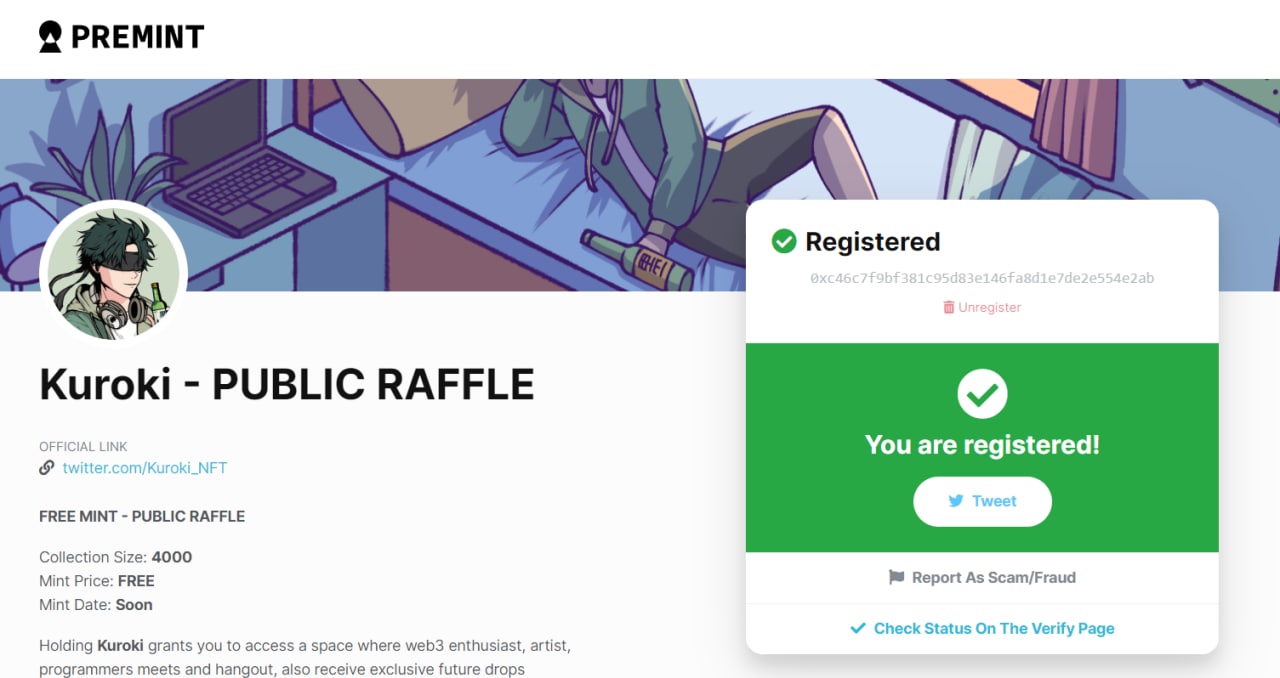Click the Kuroki - PUBLIC RAFFLE heading
This screenshot has height=678, width=1280.
[287, 384]
